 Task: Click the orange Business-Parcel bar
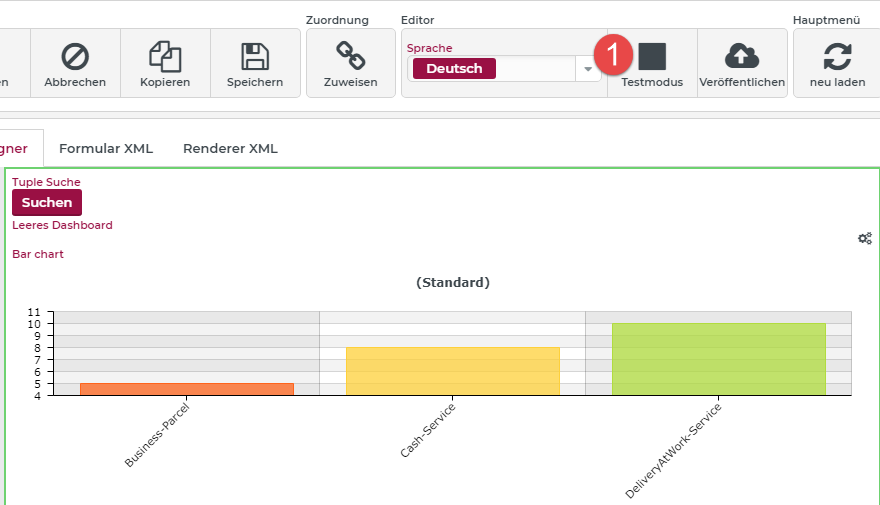[187, 389]
